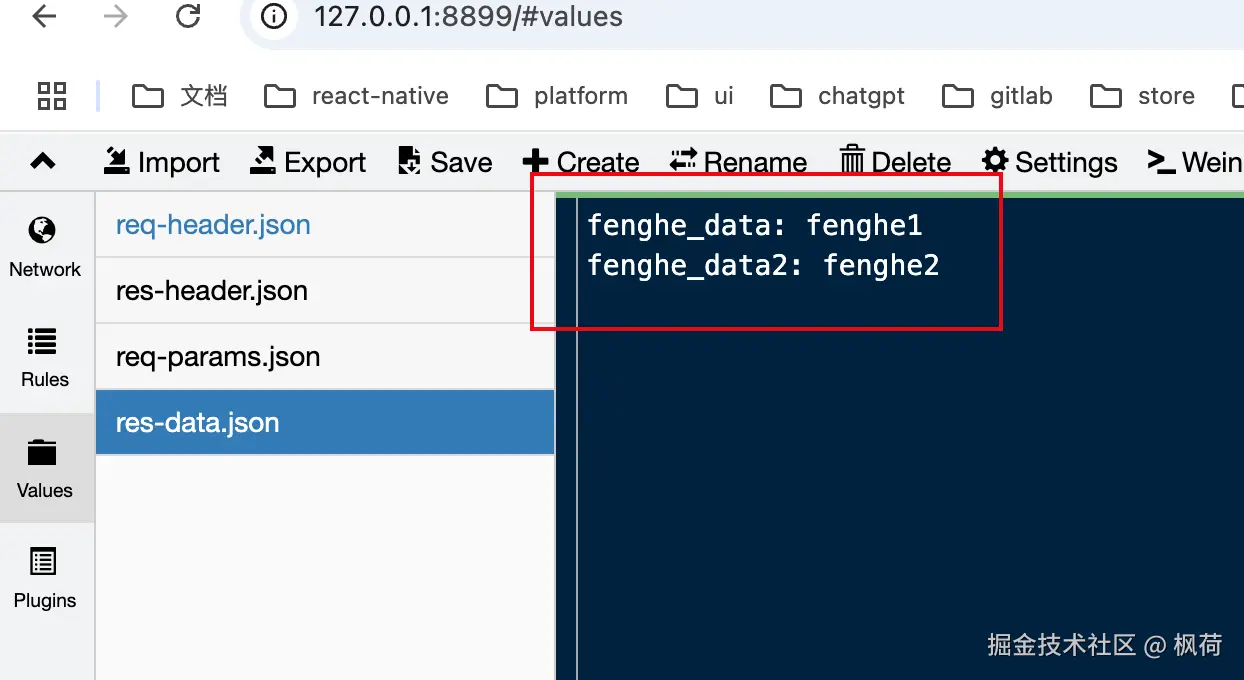Open res-header.json value file
This screenshot has width=1244, height=680.
click(x=212, y=291)
